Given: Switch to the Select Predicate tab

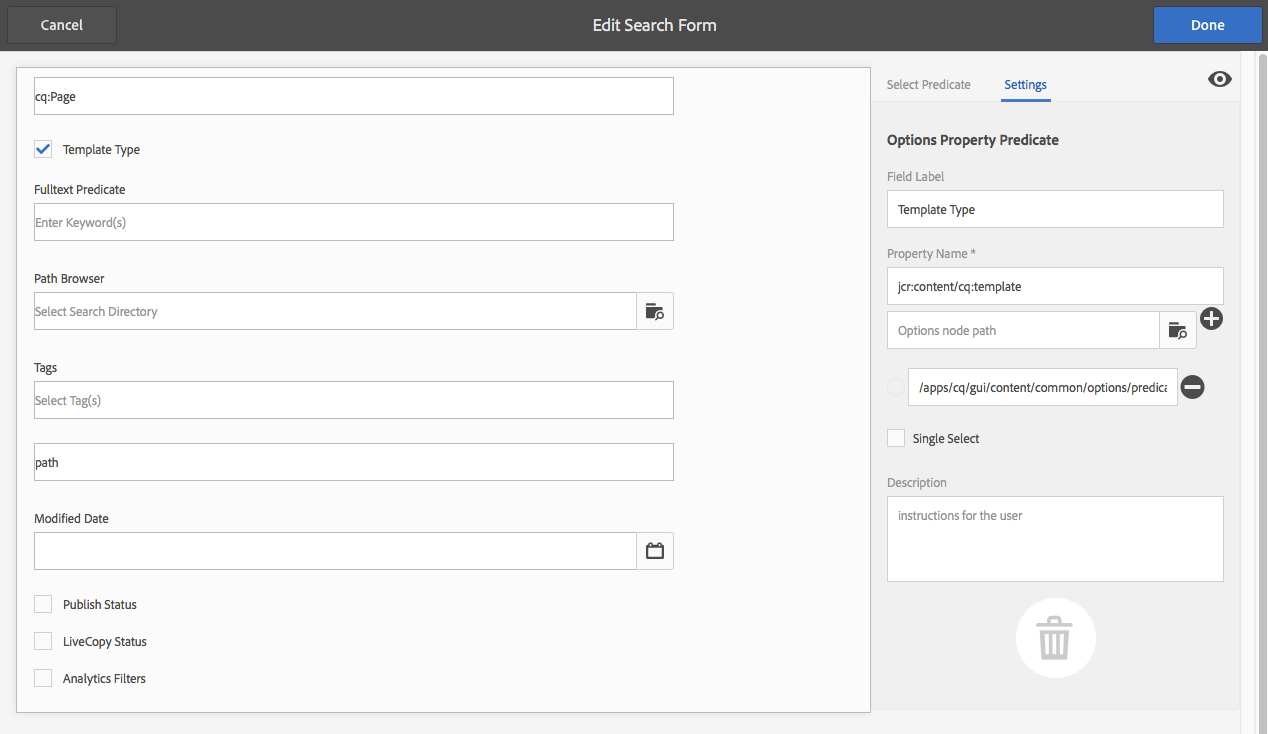Looking at the screenshot, I should (x=928, y=85).
